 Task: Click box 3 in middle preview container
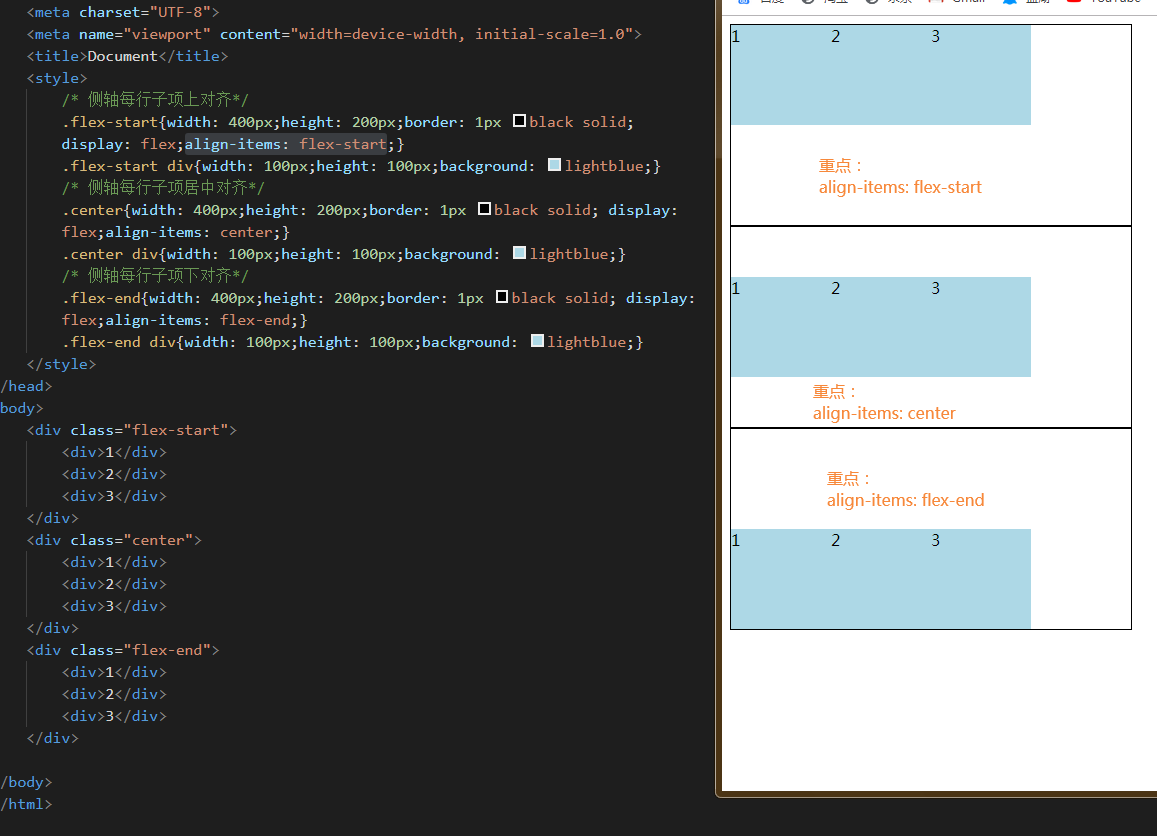pos(981,327)
